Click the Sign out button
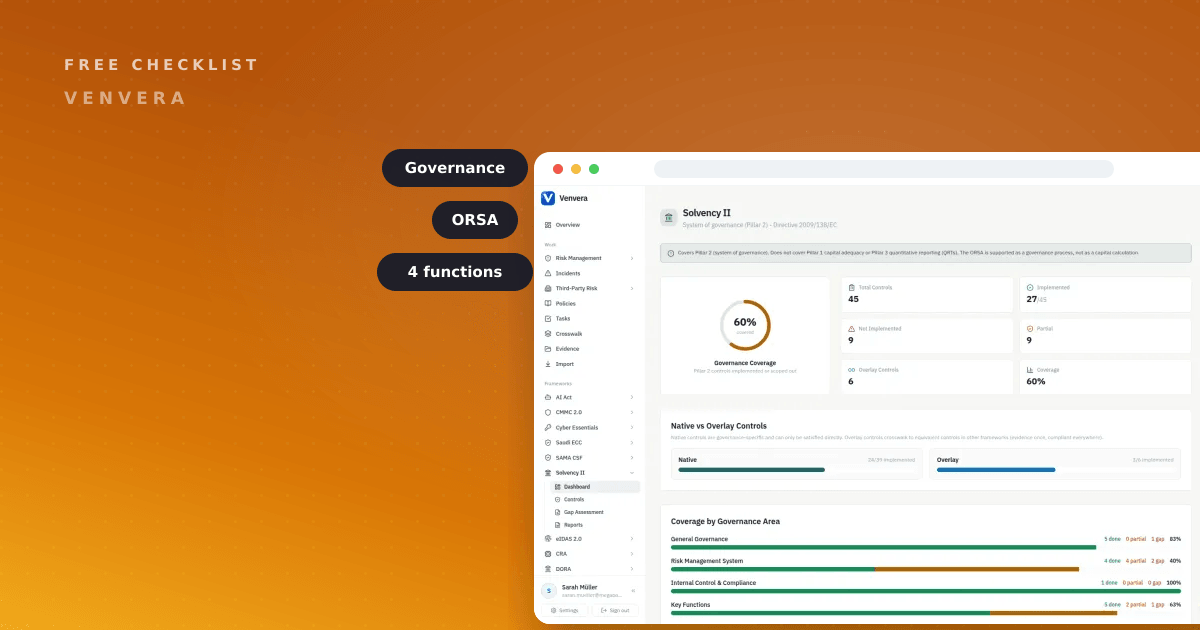 (x=615, y=610)
